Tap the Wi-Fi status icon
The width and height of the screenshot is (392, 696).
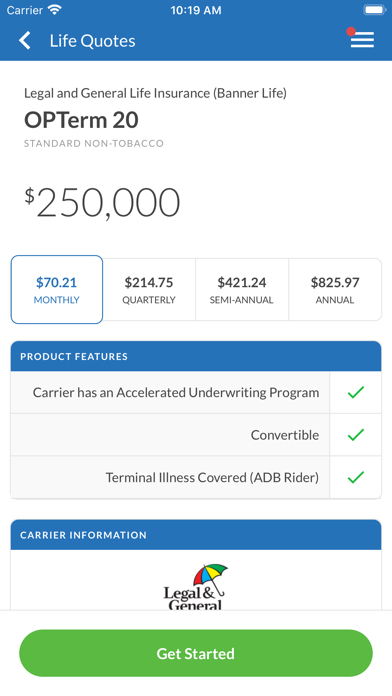coord(55,10)
